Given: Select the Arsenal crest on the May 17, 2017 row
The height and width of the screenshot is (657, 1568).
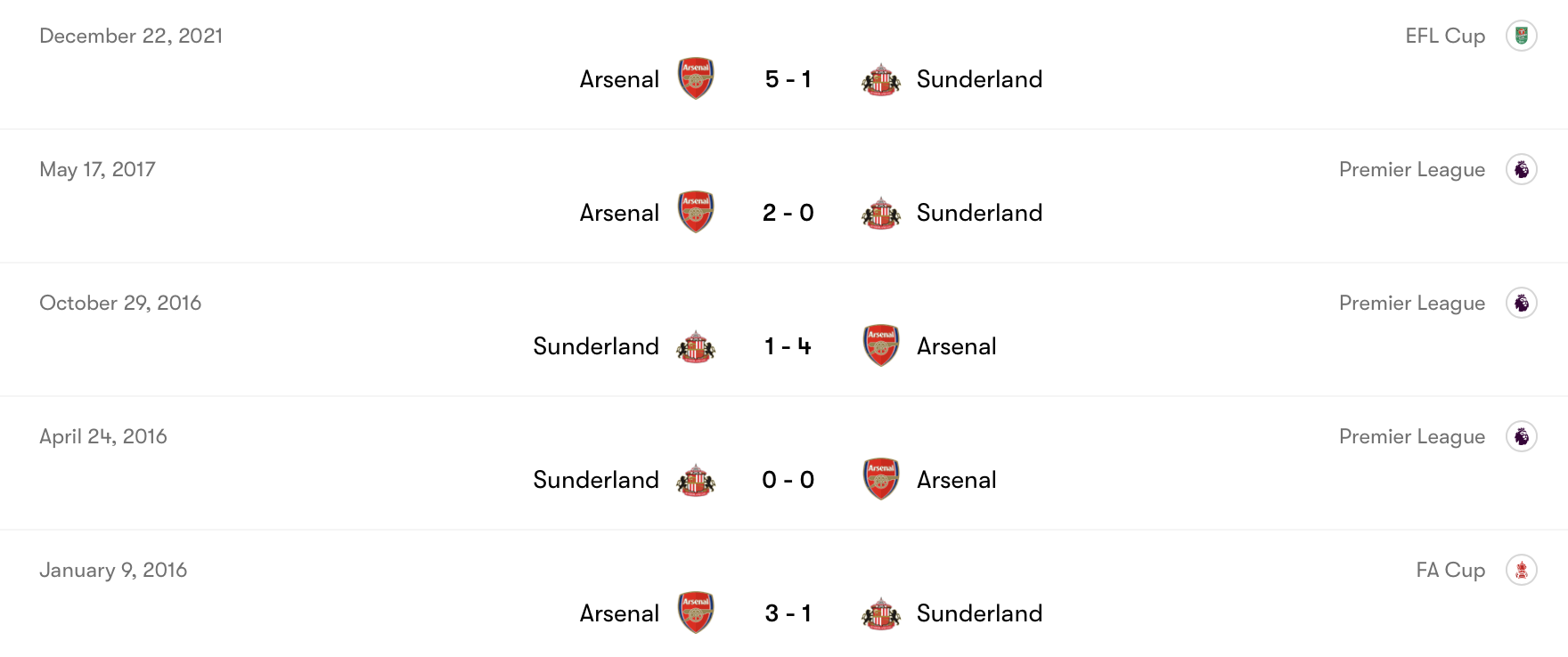Looking at the screenshot, I should point(695,212).
